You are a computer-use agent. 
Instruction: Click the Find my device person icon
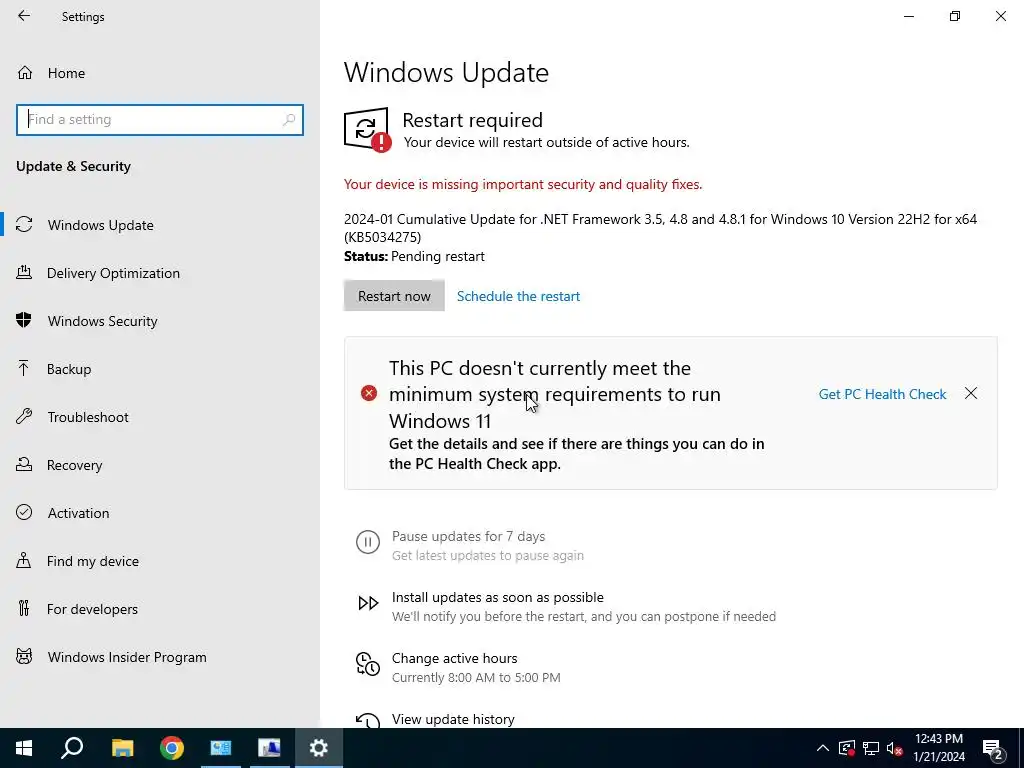24,560
